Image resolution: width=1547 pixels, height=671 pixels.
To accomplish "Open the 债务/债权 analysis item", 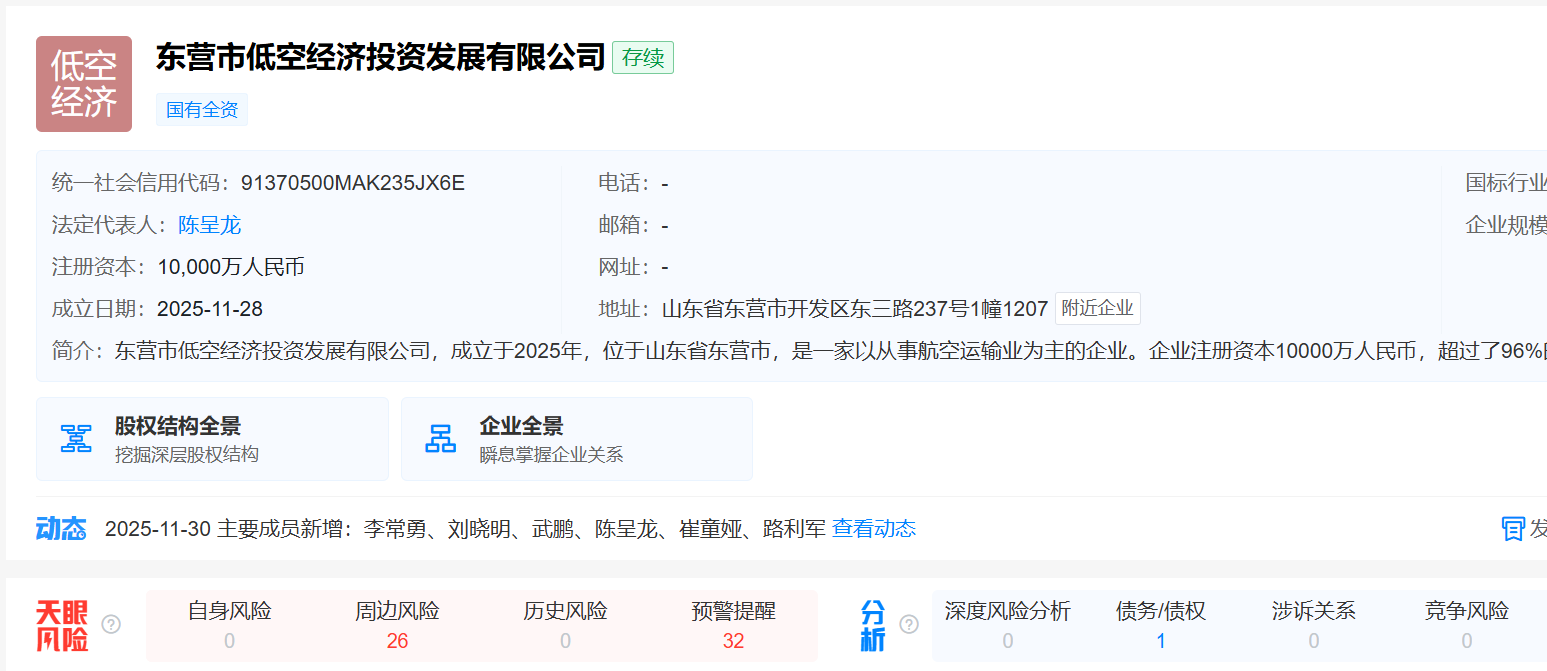I will [1160, 625].
